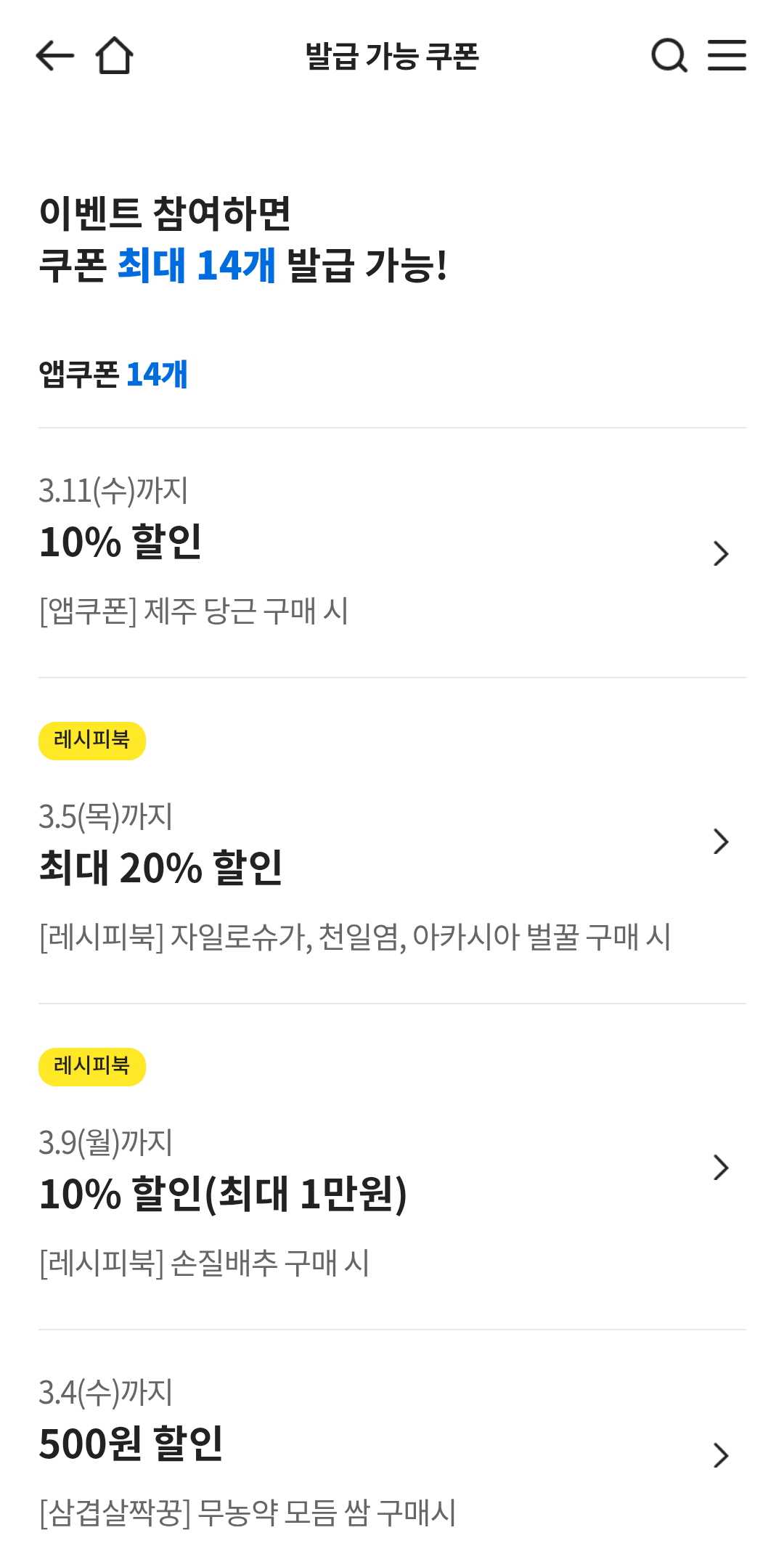The height and width of the screenshot is (1546, 784).
Task: Tap the 무농약 모듬 쌈 coupon description
Action: click(248, 1513)
